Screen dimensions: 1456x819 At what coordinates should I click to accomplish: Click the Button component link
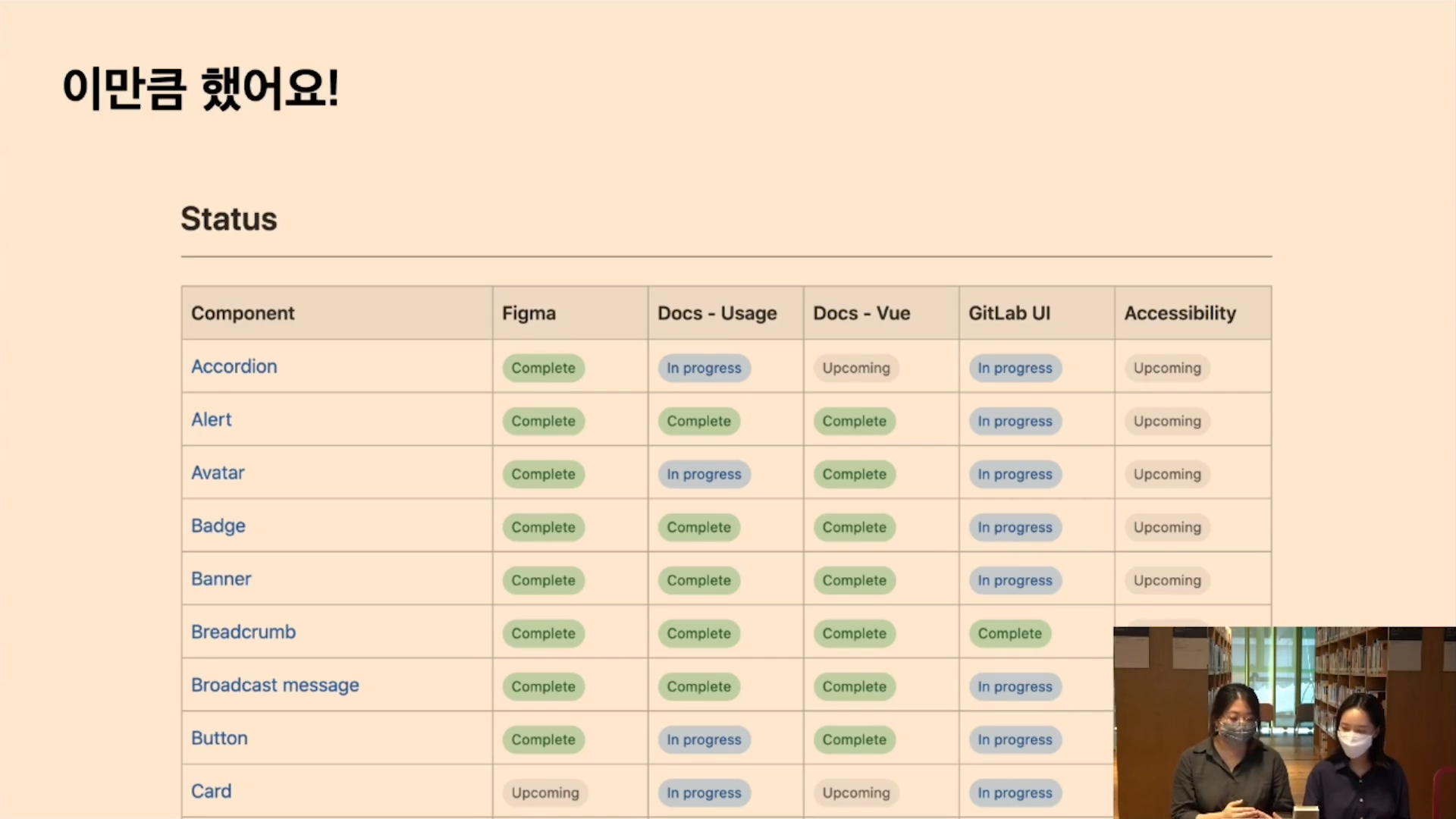219,738
